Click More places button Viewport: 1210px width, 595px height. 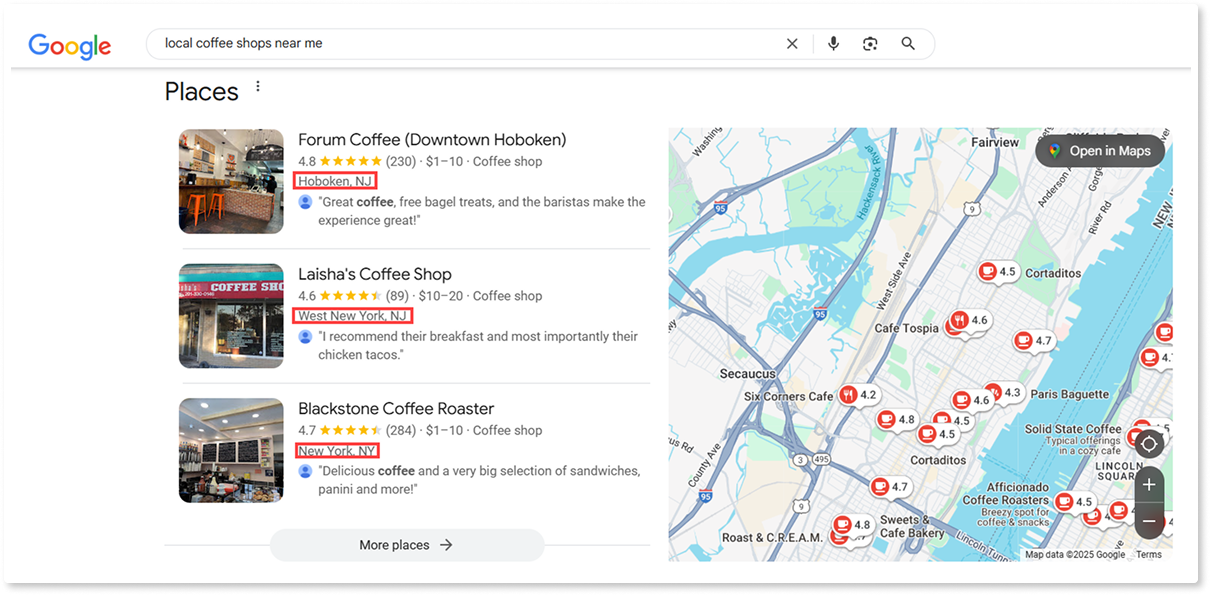407,545
